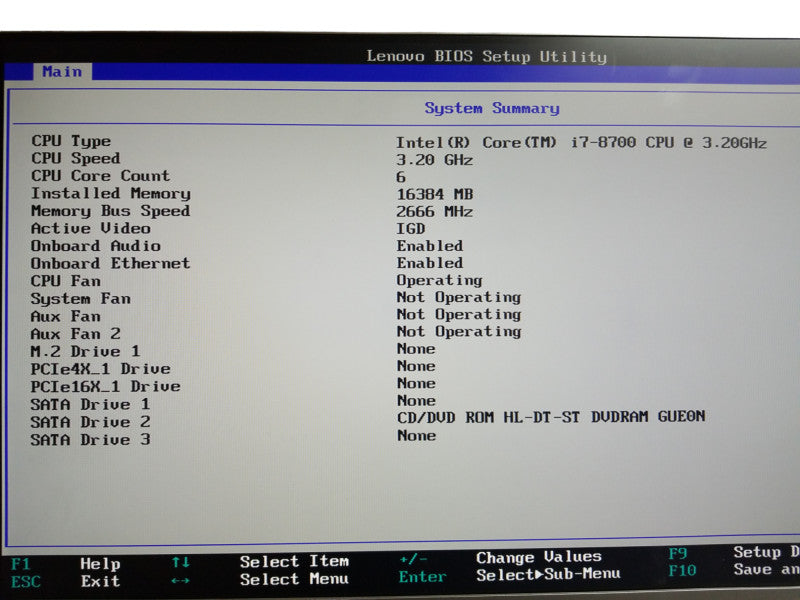Click Not Operating status of Aux Fan
Image resolution: width=800 pixels, height=600 pixels.
pyautogui.click(x=459, y=315)
